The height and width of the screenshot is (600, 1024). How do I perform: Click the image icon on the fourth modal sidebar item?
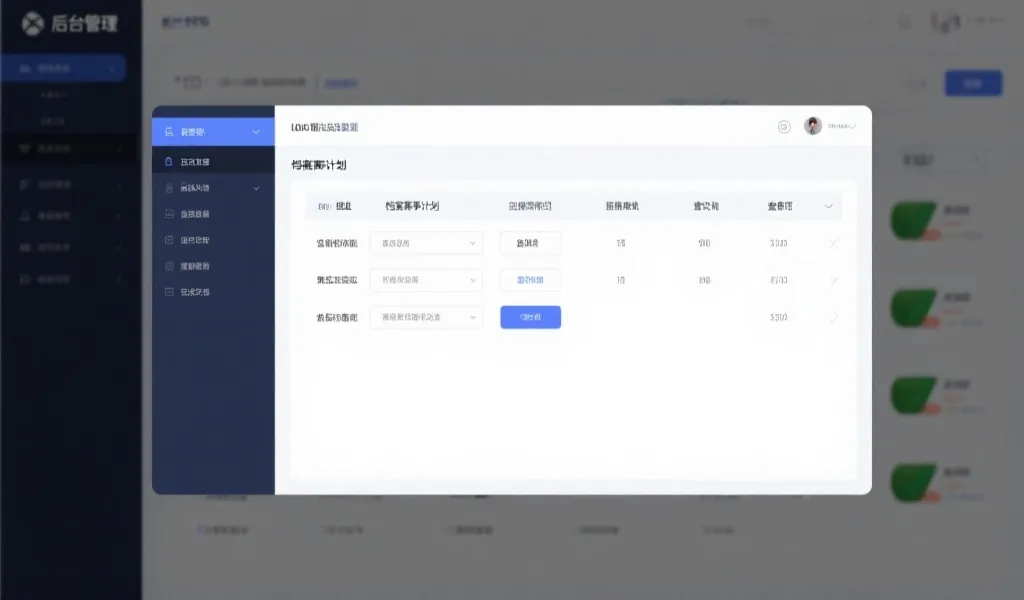[x=168, y=213]
